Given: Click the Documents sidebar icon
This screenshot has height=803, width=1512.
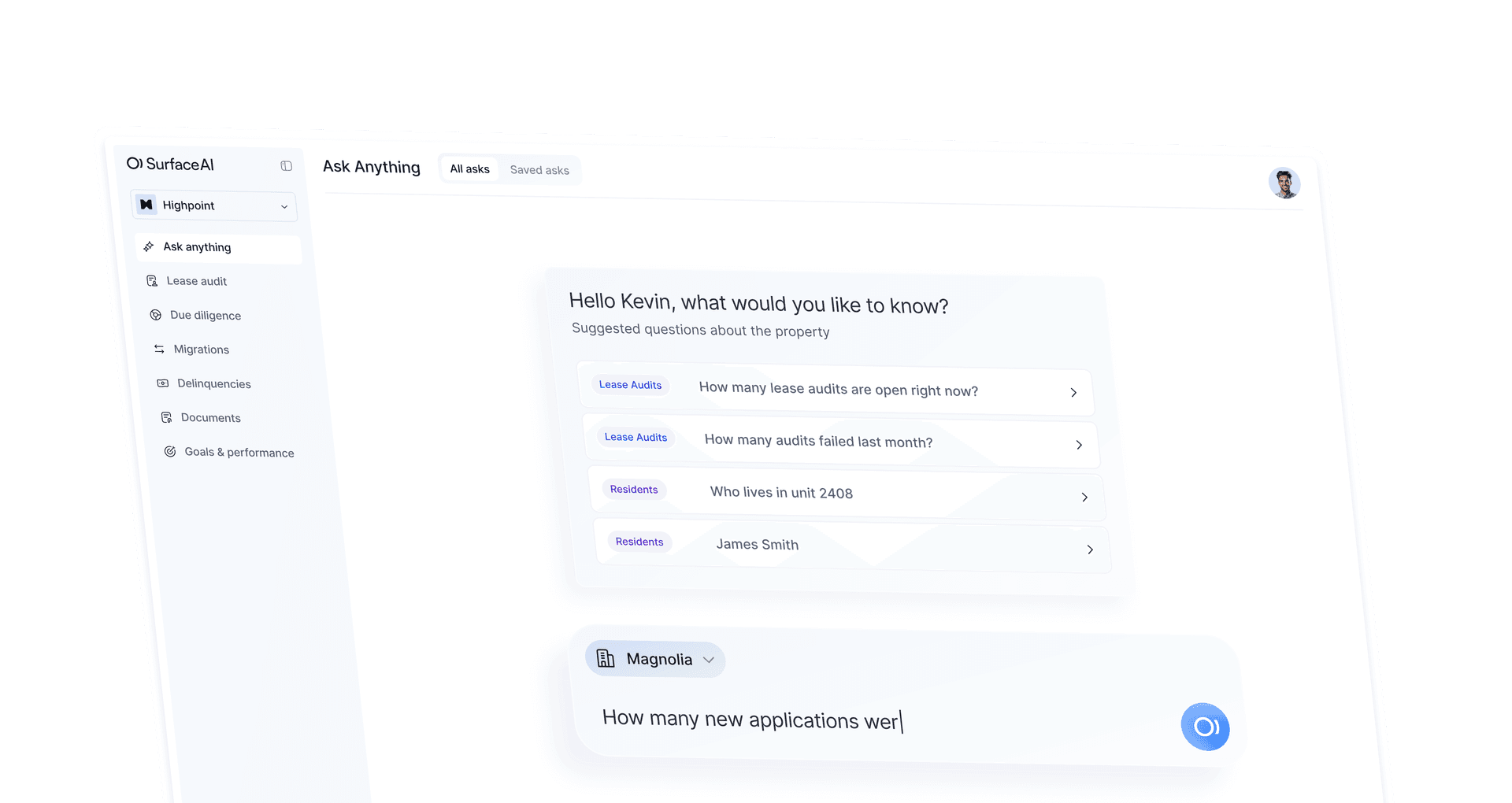Looking at the screenshot, I should (166, 417).
